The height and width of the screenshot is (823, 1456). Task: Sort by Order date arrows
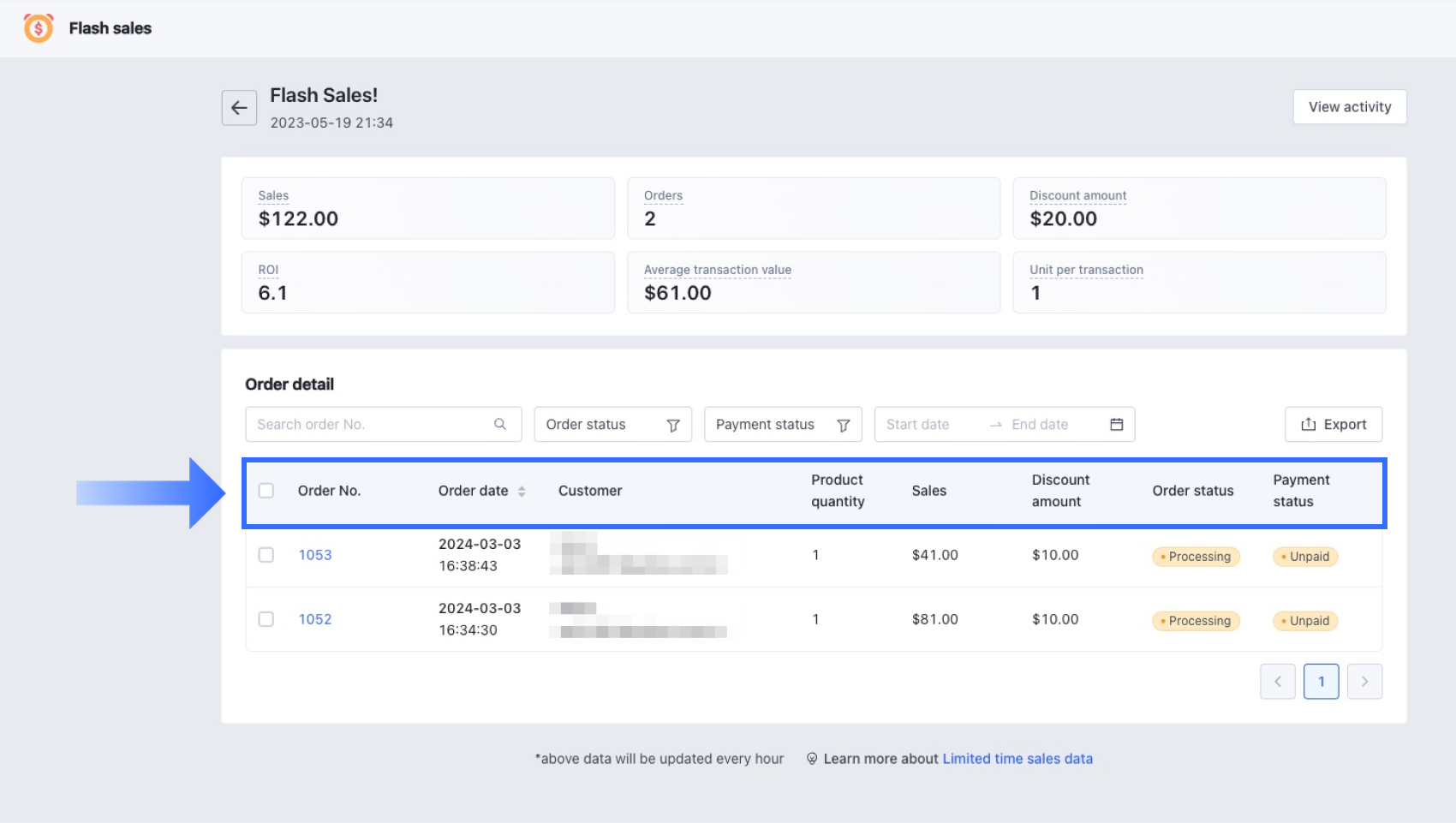[x=522, y=492]
